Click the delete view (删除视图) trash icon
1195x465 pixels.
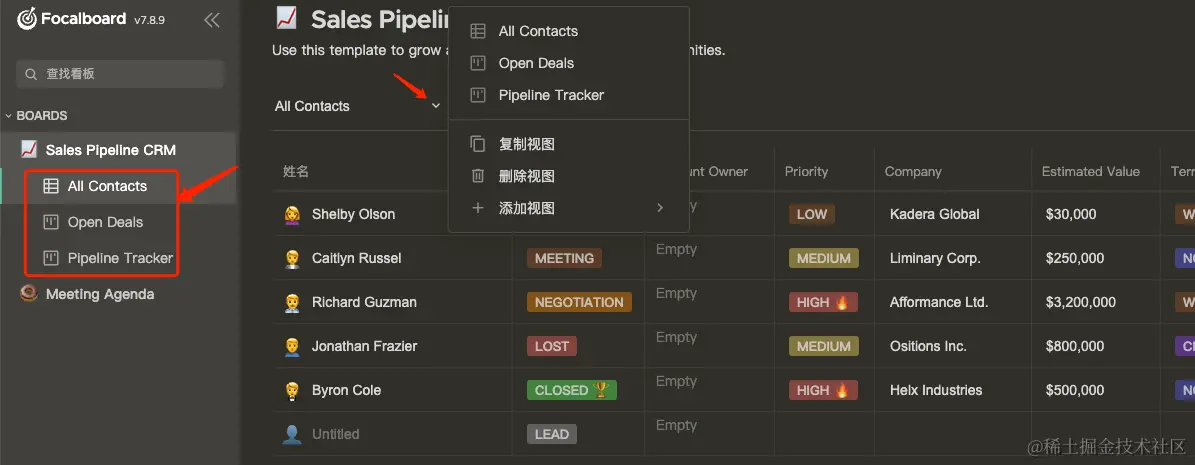pos(478,176)
